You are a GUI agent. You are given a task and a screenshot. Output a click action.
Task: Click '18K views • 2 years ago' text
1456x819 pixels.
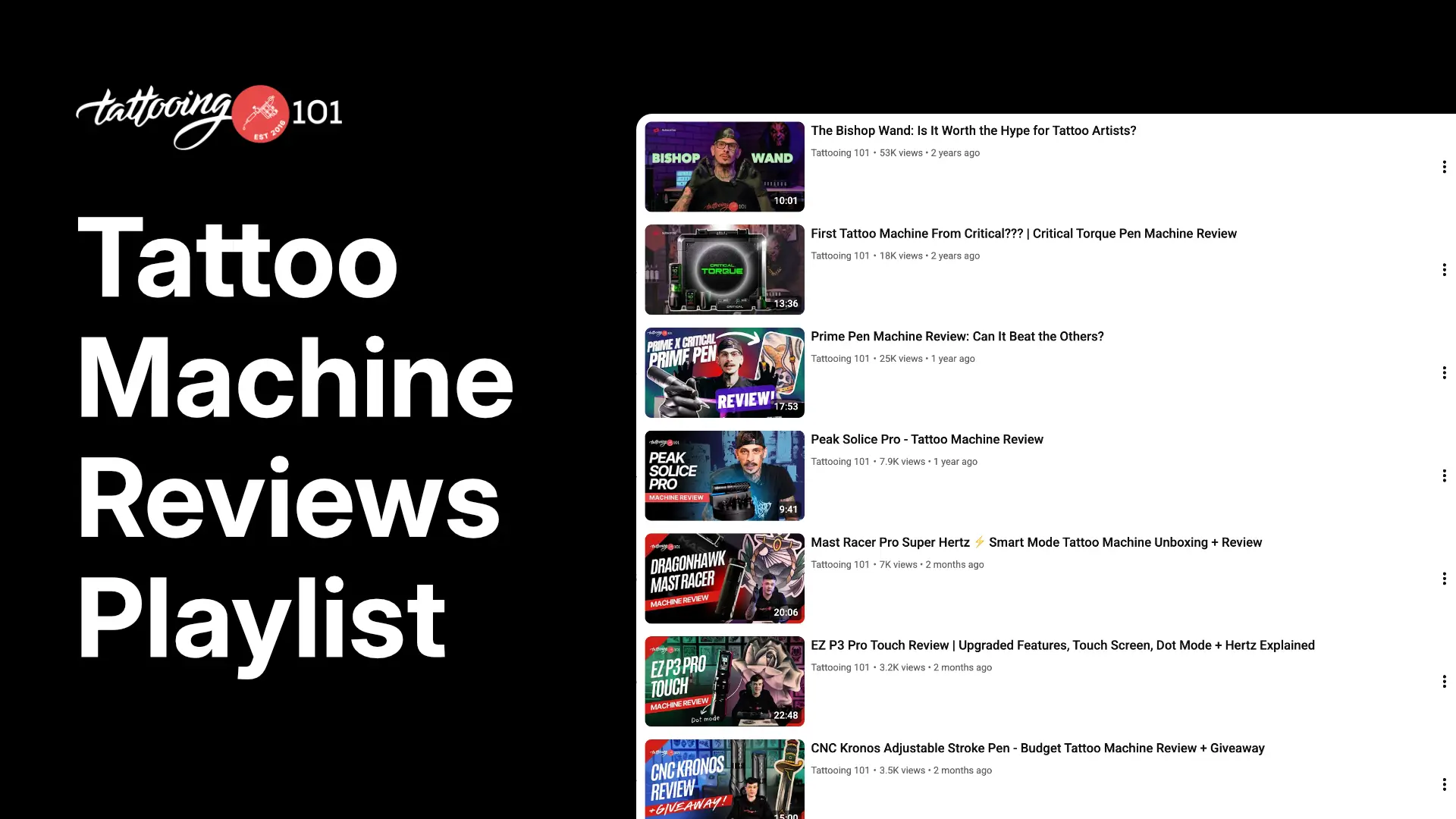[930, 256]
